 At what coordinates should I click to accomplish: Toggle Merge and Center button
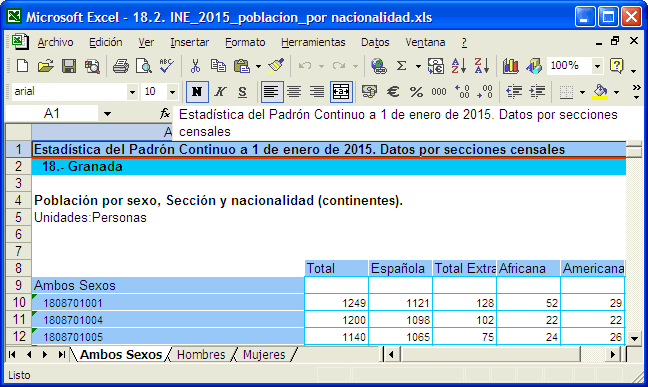(x=341, y=91)
